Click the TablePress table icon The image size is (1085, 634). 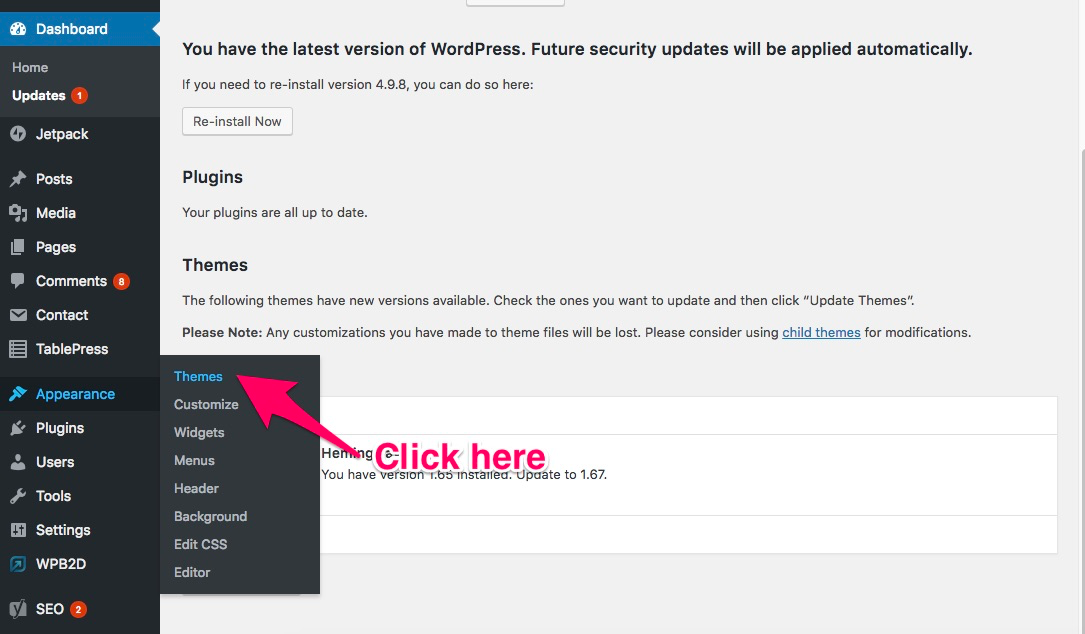click(18, 349)
